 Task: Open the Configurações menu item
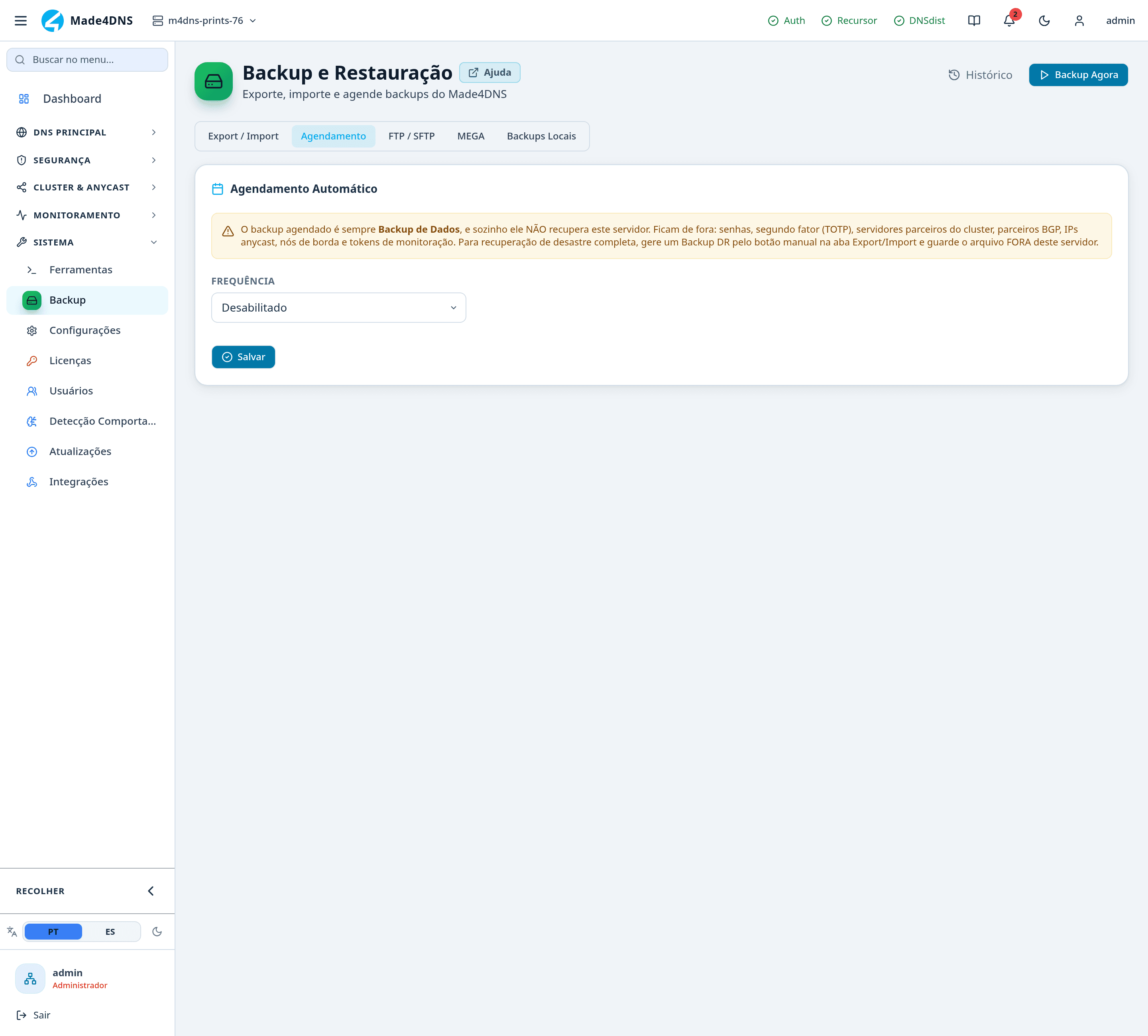click(x=87, y=330)
